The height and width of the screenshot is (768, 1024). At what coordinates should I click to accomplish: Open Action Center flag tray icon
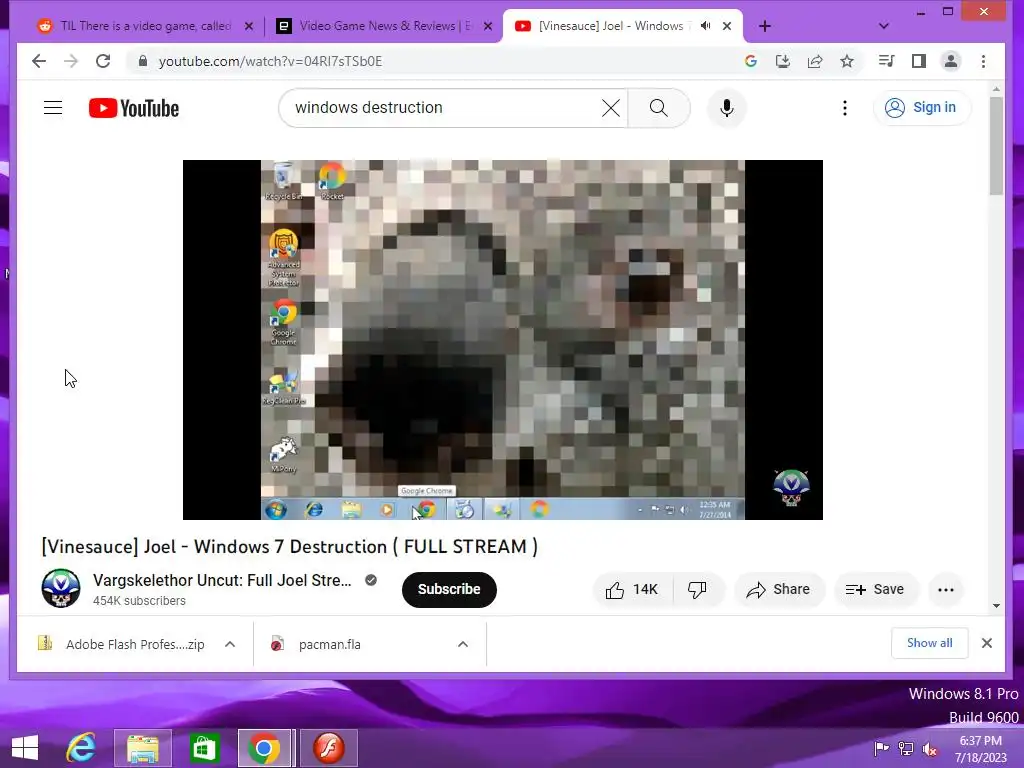click(x=881, y=748)
